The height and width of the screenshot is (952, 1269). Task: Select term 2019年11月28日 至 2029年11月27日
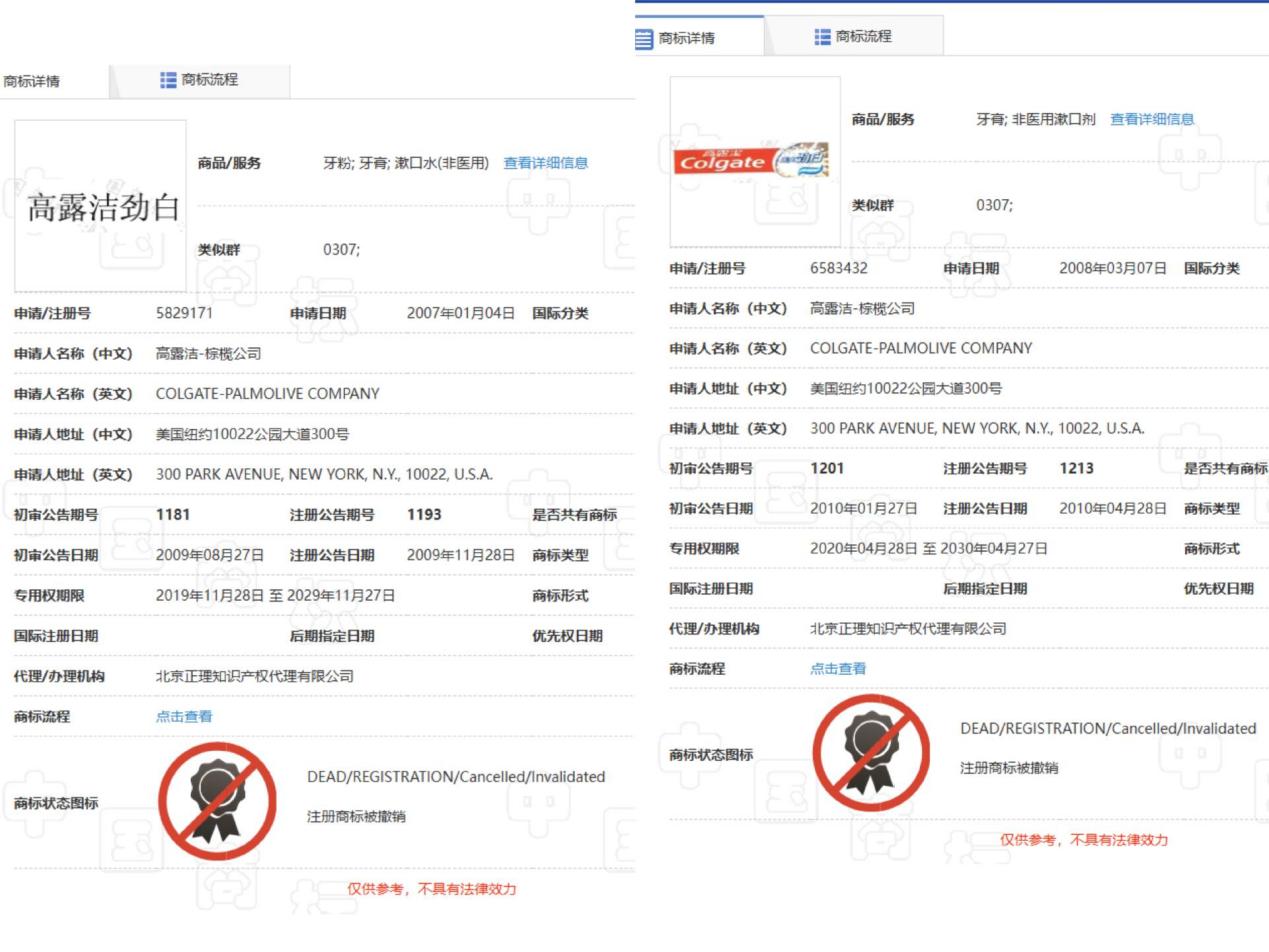tap(275, 595)
